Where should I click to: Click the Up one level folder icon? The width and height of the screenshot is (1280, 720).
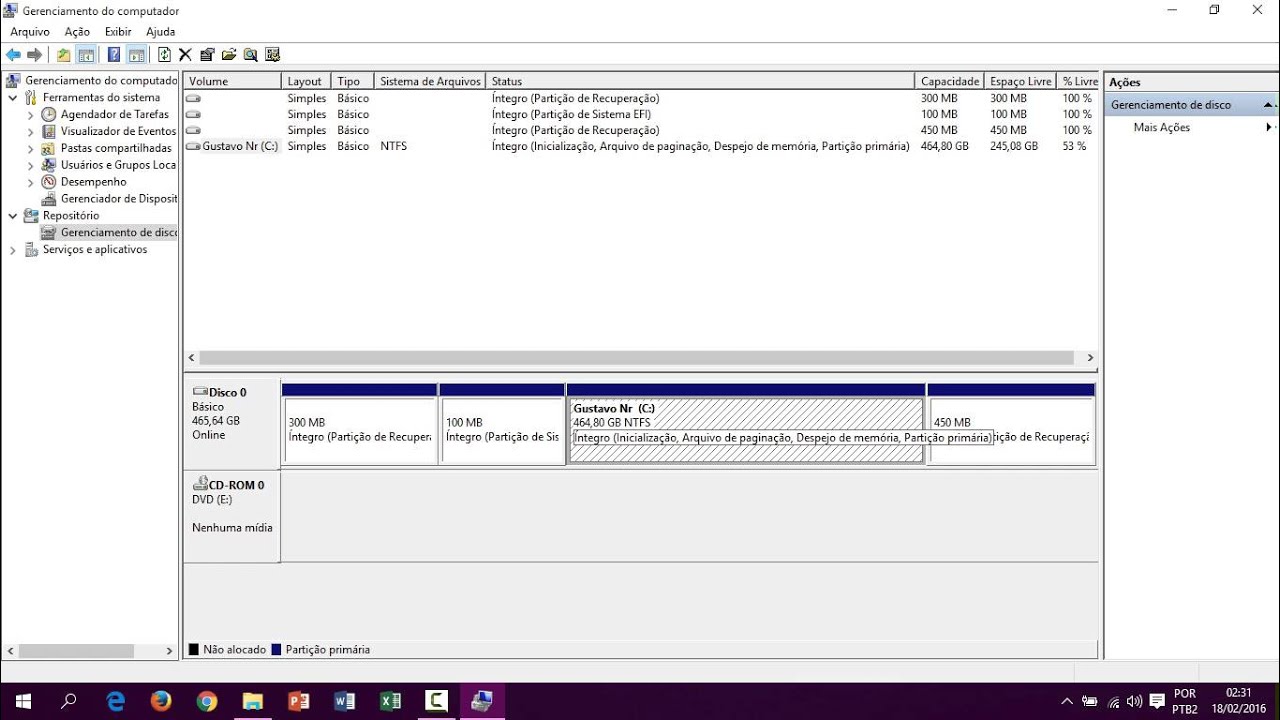64,55
